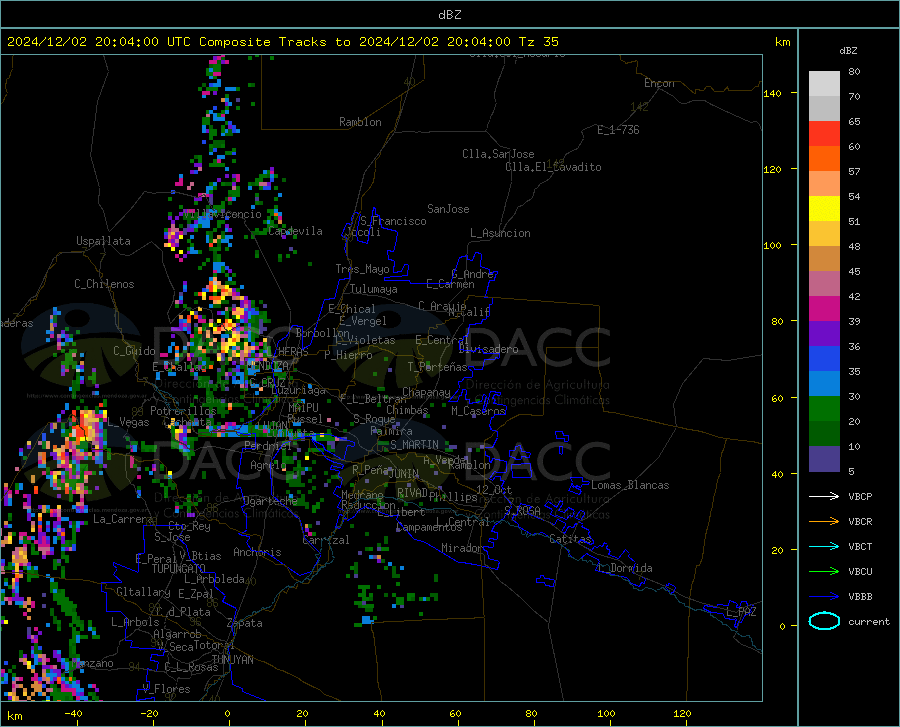Click the intense yellow storm cell near L_HERAS

[230, 336]
